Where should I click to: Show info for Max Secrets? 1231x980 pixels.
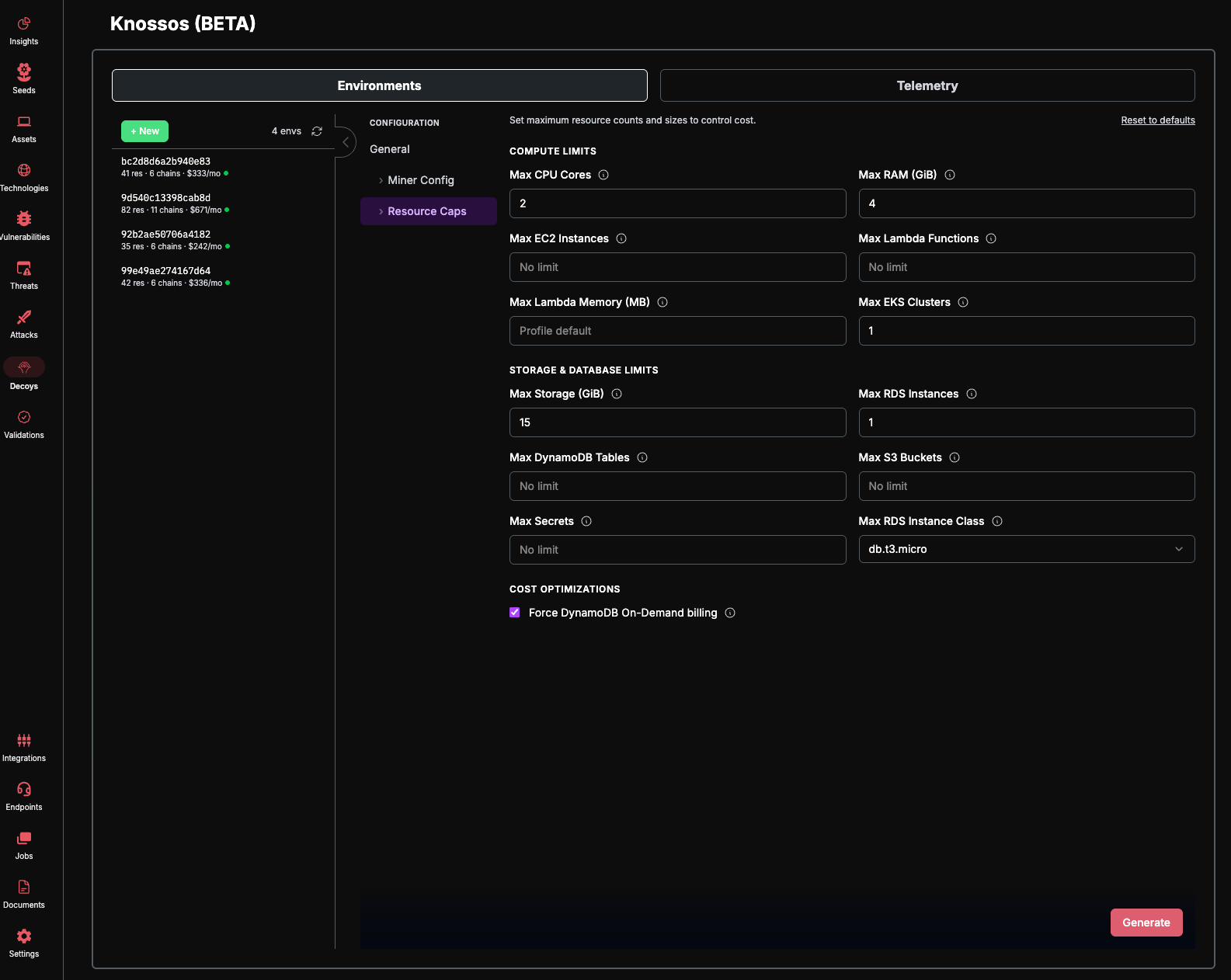(586, 521)
